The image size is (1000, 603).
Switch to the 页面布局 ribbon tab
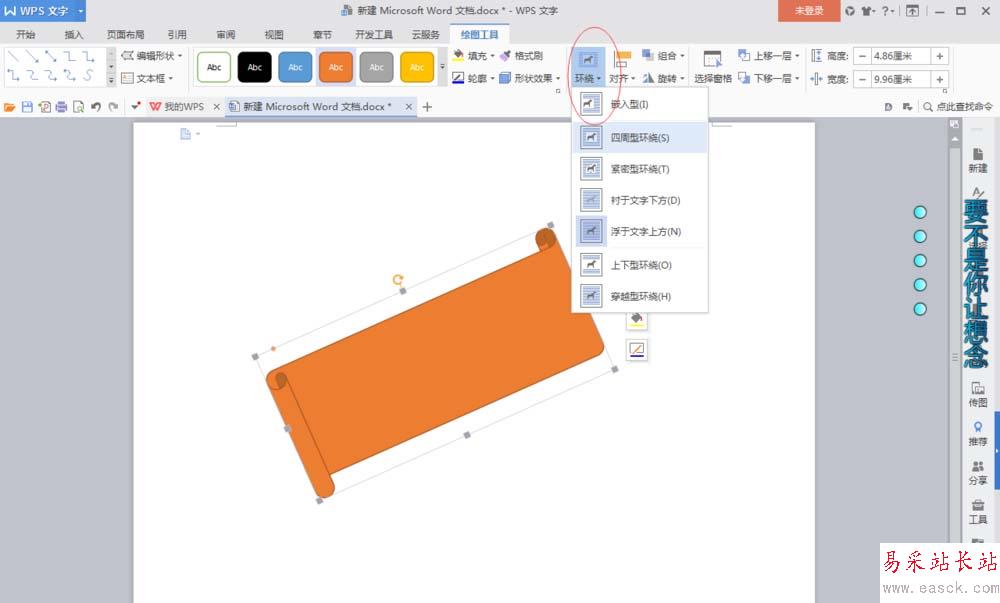(125, 34)
